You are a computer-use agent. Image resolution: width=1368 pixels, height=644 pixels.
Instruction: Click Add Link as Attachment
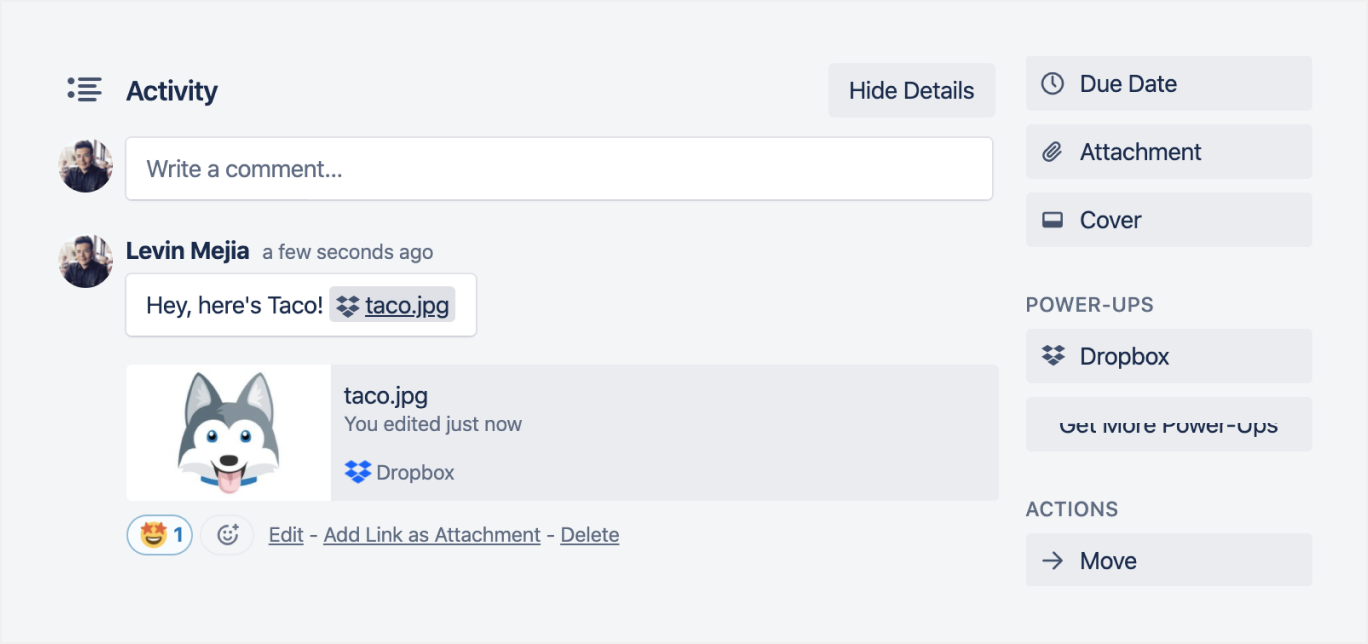pos(432,535)
